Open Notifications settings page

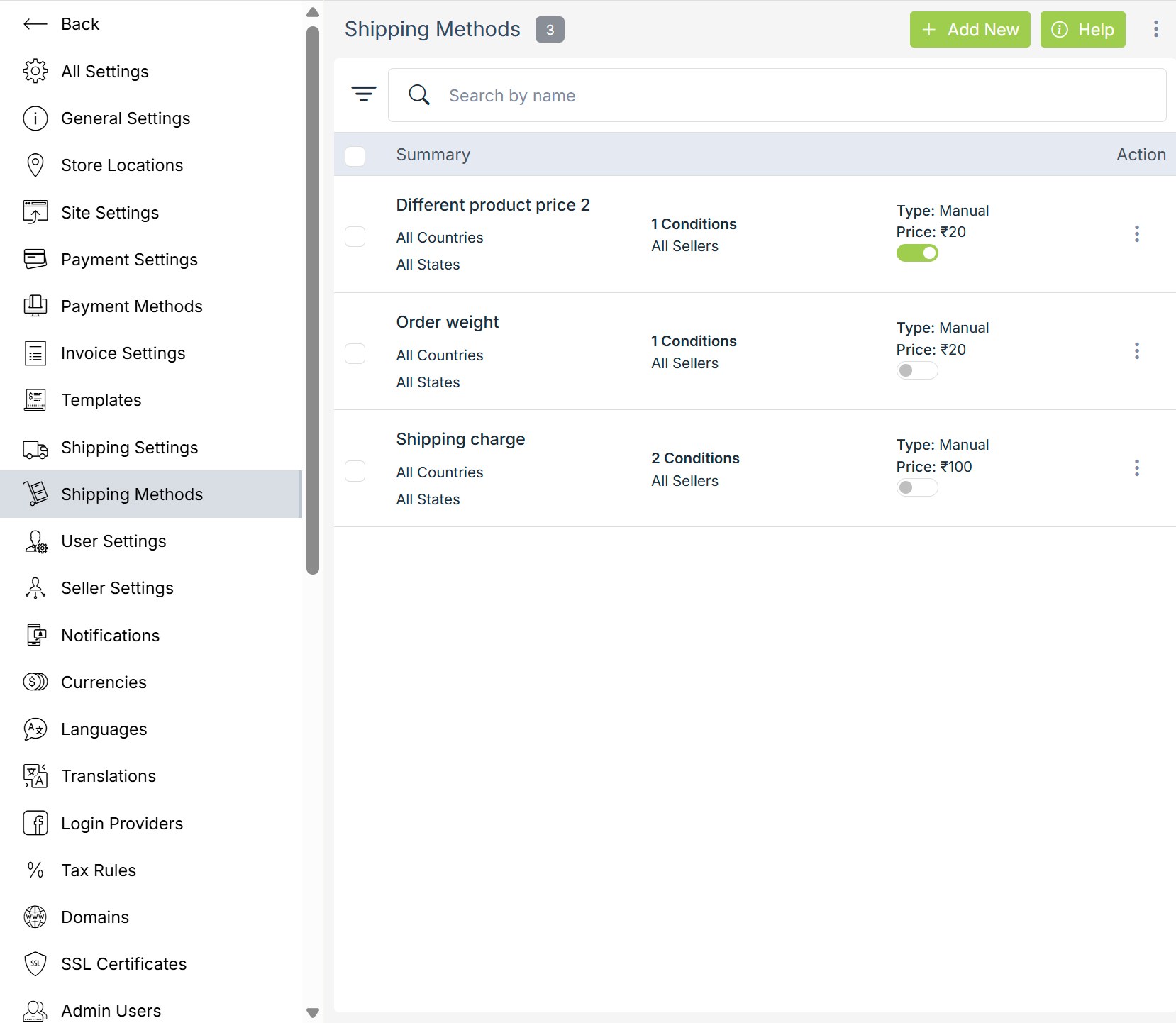[x=110, y=636]
